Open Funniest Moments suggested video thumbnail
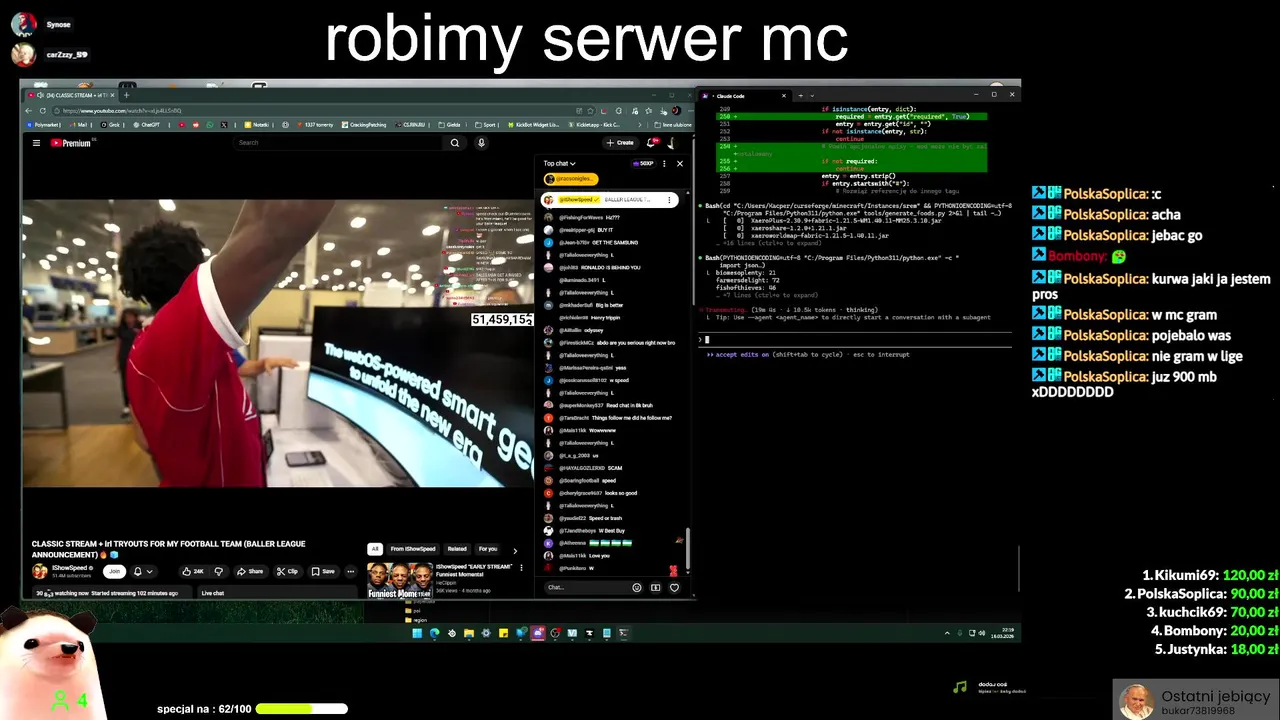Screen dimensions: 1280x720 click(x=400, y=580)
